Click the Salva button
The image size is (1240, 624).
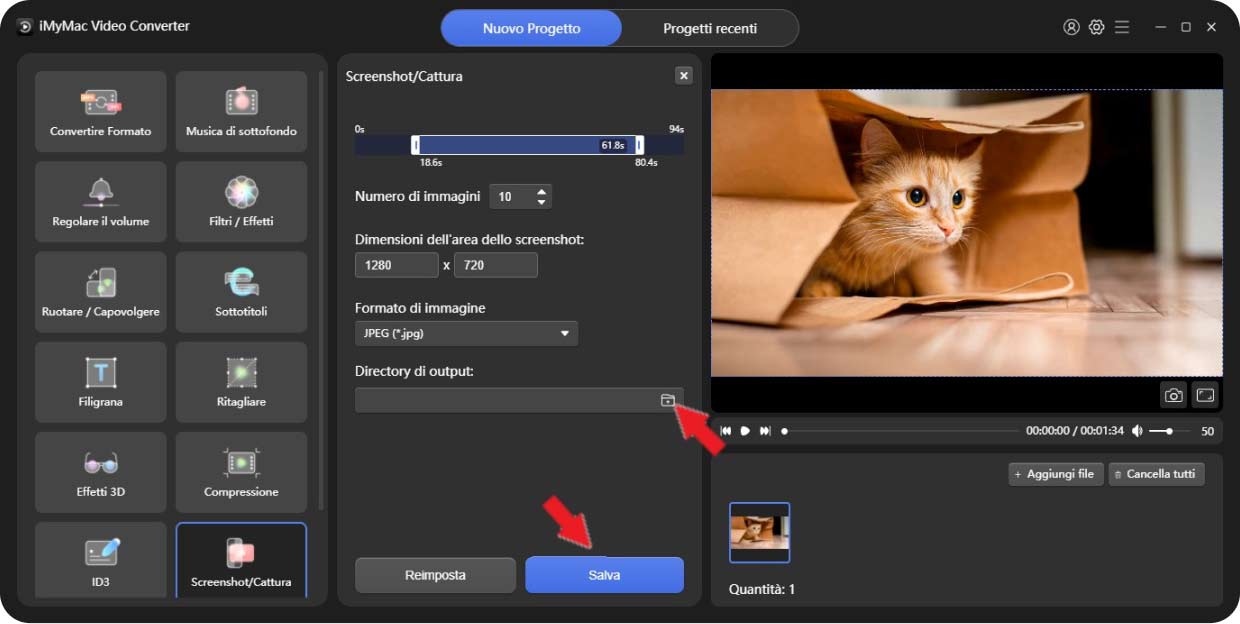click(604, 575)
